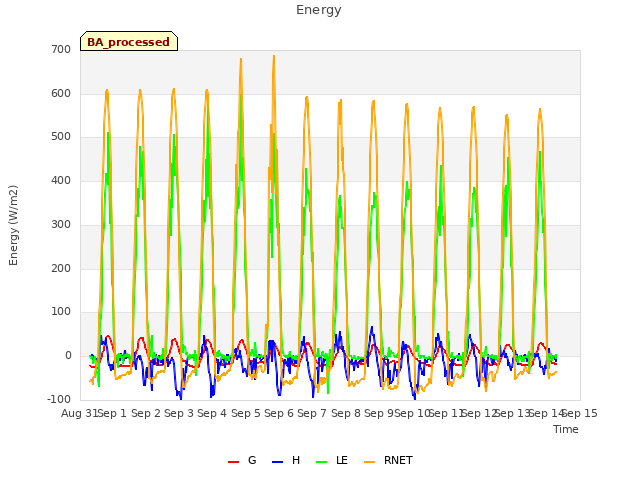Click the 0 y-axis tick label
This screenshot has height=480, width=640.
[68, 356]
